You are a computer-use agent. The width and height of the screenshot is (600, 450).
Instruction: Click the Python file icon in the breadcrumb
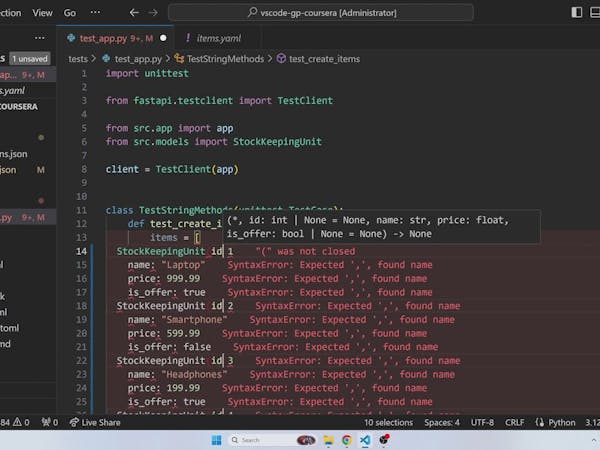pyautogui.click(x=106, y=59)
